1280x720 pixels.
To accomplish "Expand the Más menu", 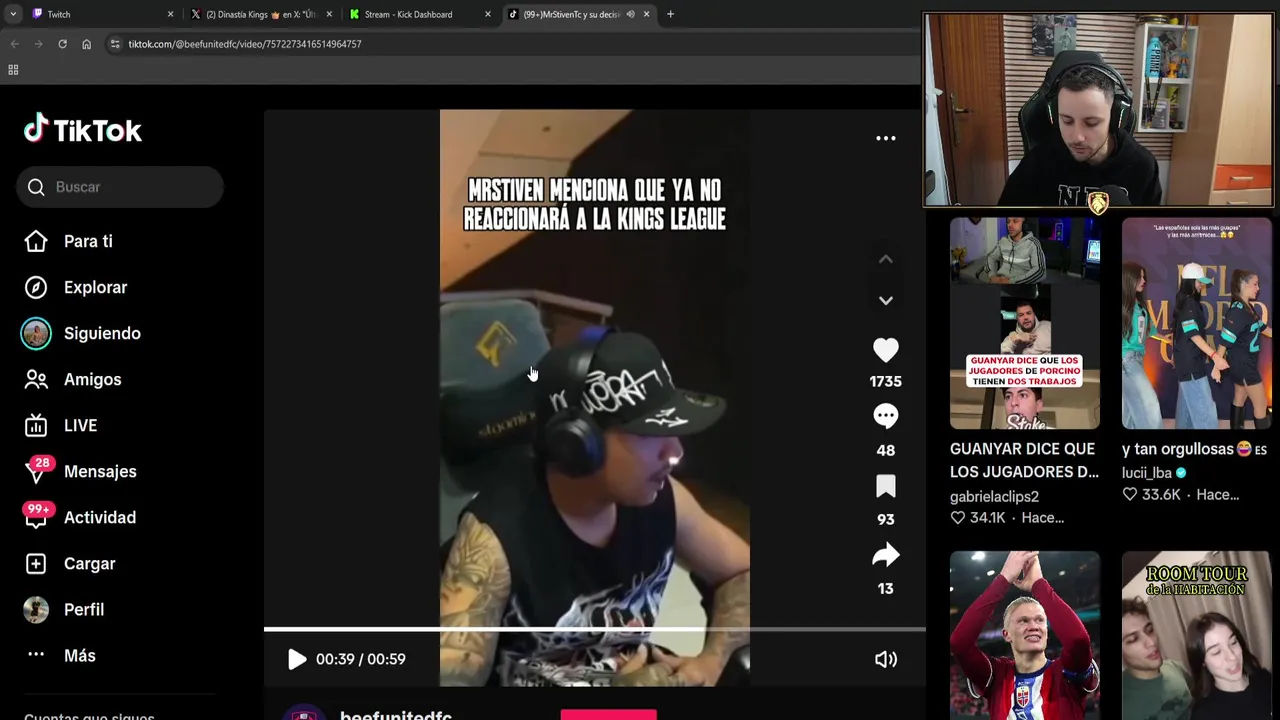I will point(79,655).
